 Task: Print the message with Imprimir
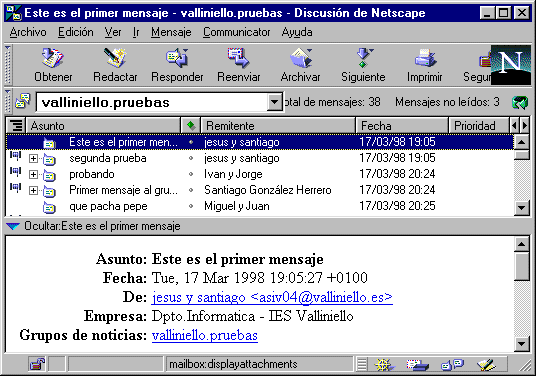[x=425, y=65]
